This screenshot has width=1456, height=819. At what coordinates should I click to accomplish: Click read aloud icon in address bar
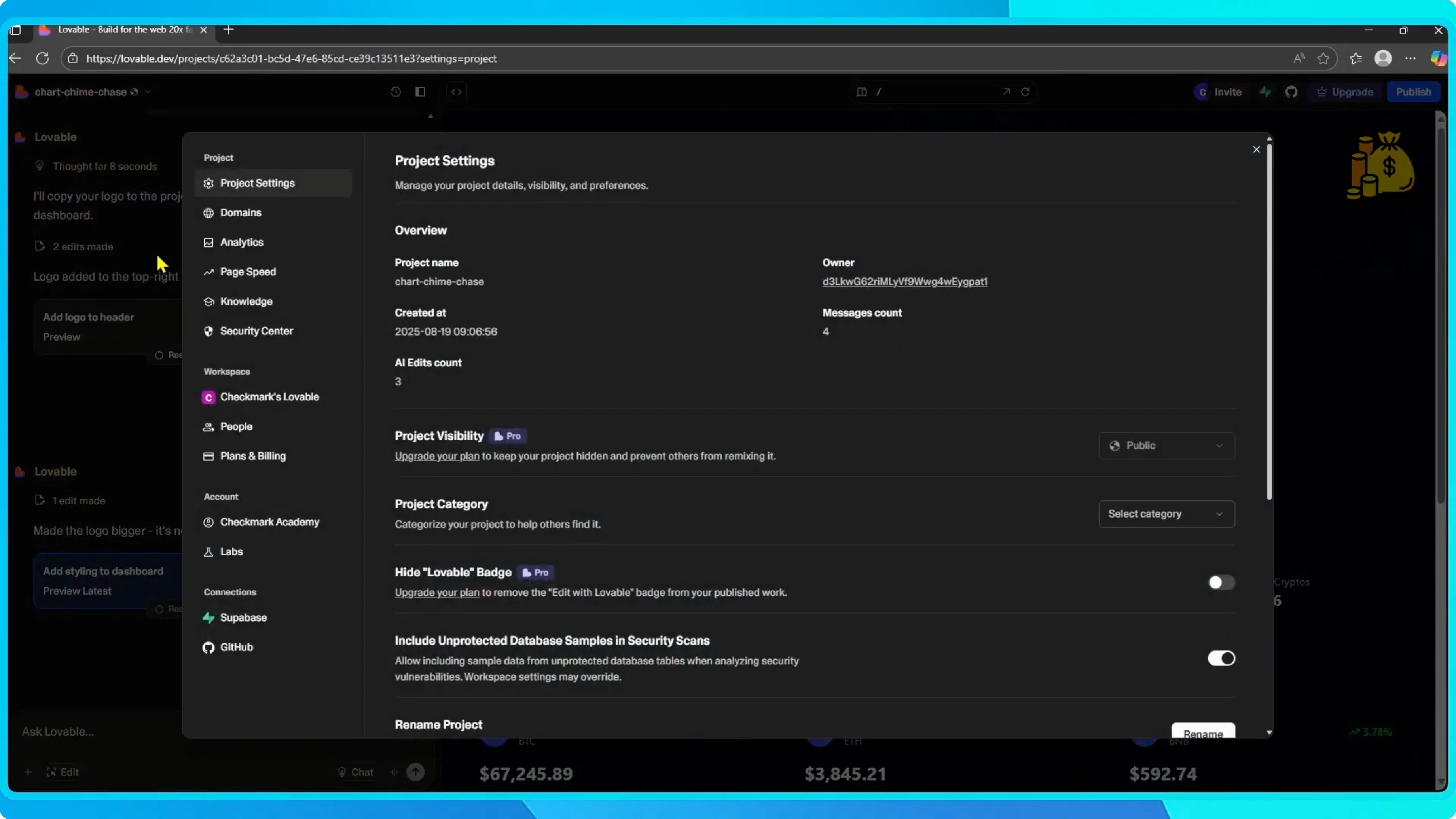tap(1299, 58)
